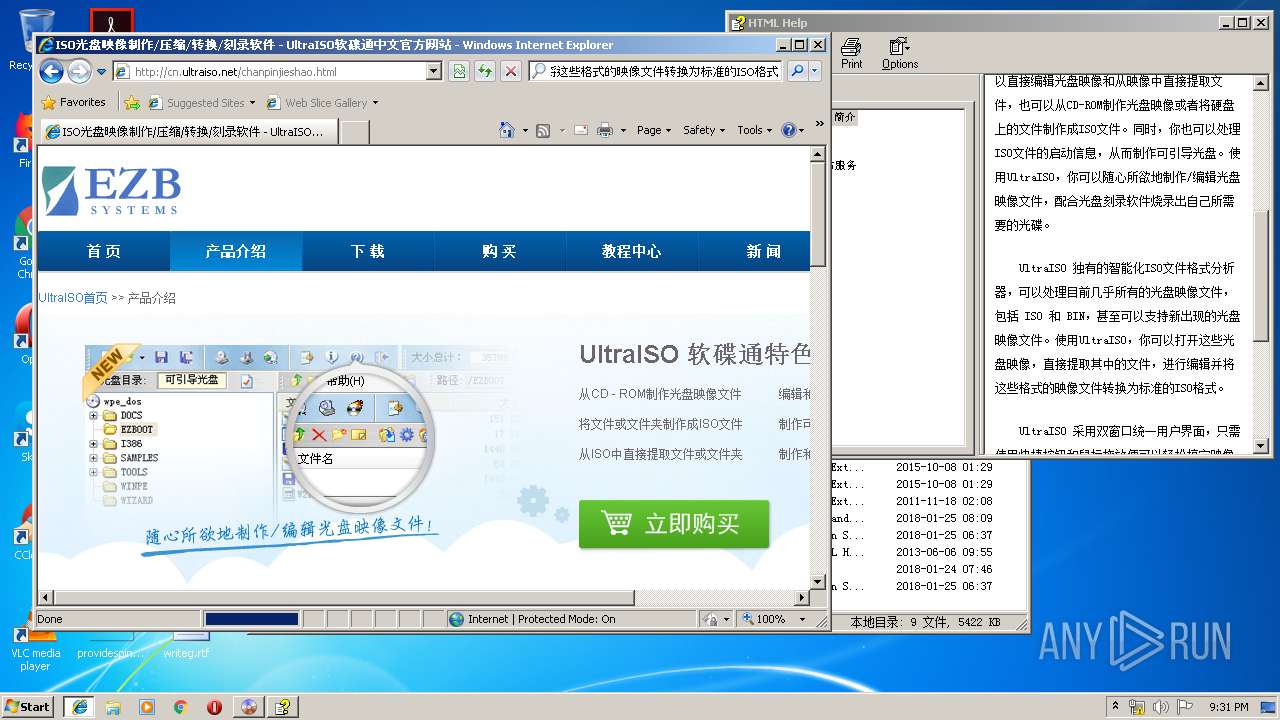This screenshot has height=720, width=1280.
Task: Open the 教程中心 navigation tab
Action: click(632, 251)
